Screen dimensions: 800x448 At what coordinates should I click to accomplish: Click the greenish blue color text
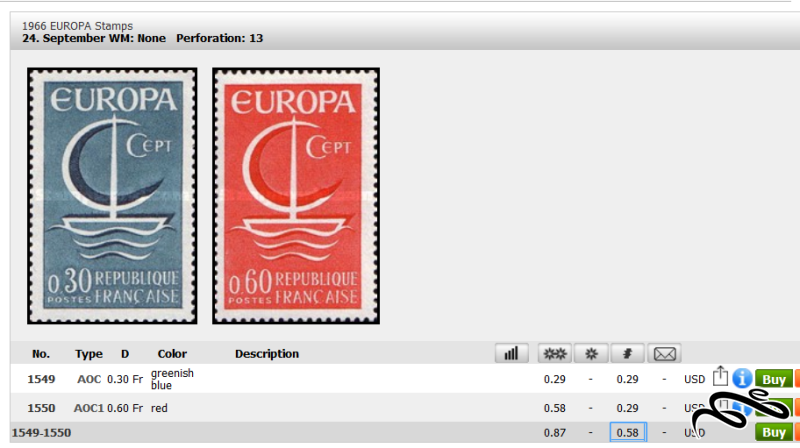tap(172, 379)
